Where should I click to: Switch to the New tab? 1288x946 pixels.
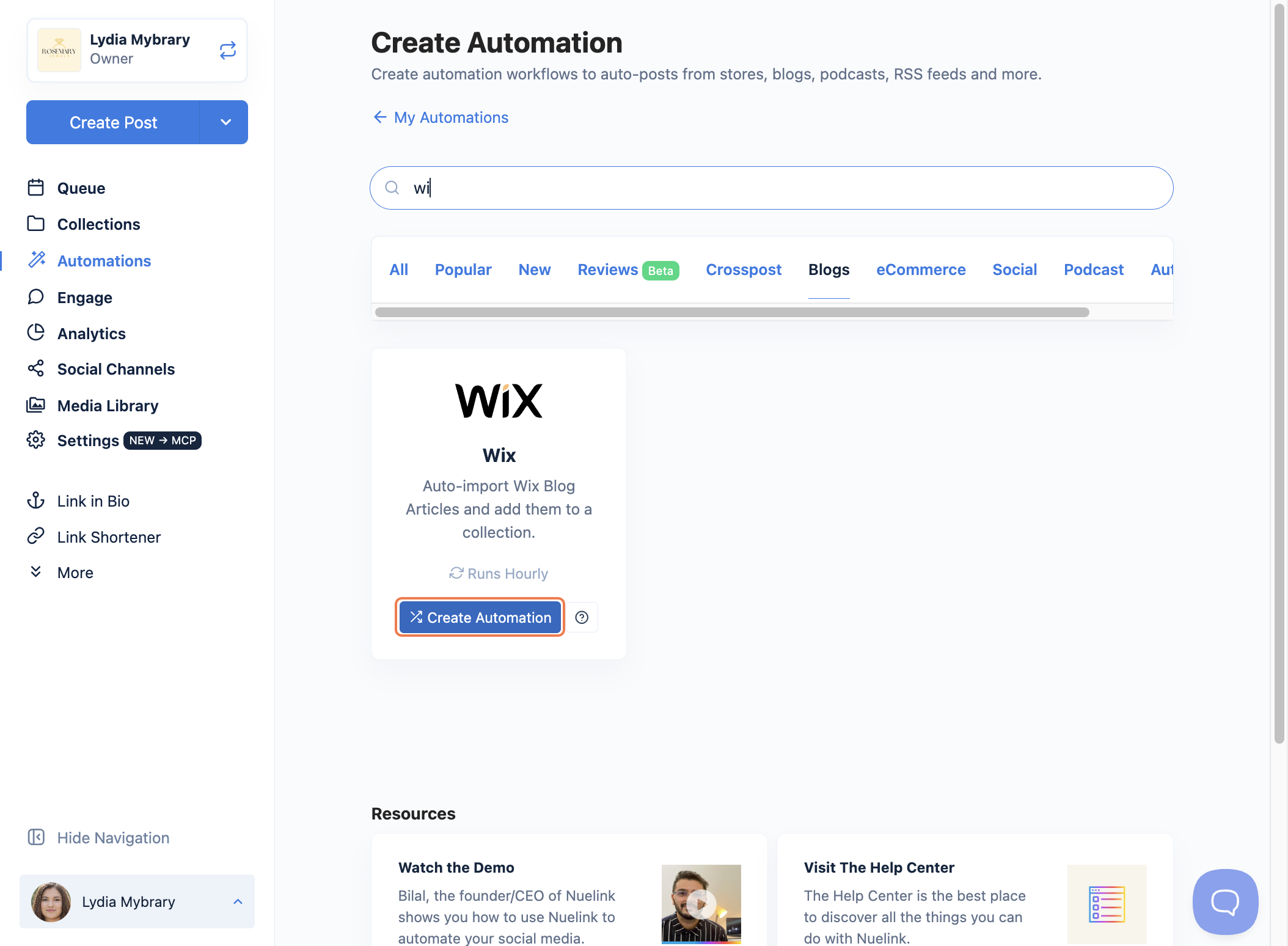535,269
